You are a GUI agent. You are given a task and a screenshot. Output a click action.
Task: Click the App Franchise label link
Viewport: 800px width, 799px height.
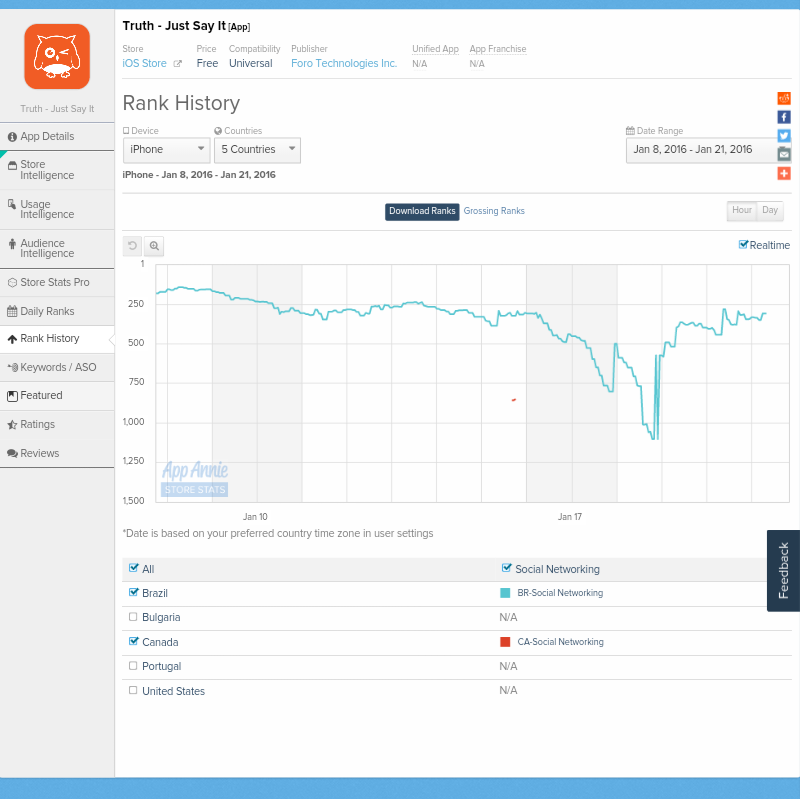[x=497, y=49]
